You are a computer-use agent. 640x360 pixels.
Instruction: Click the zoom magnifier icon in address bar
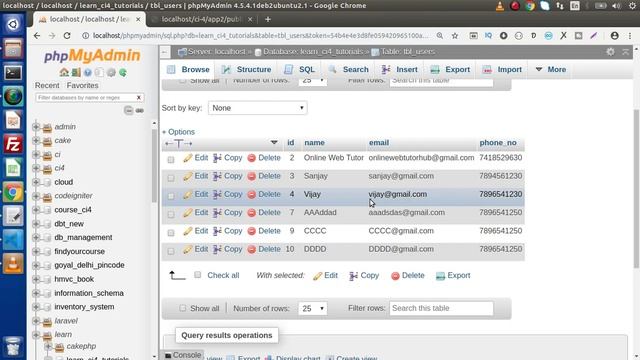tap(440, 36)
